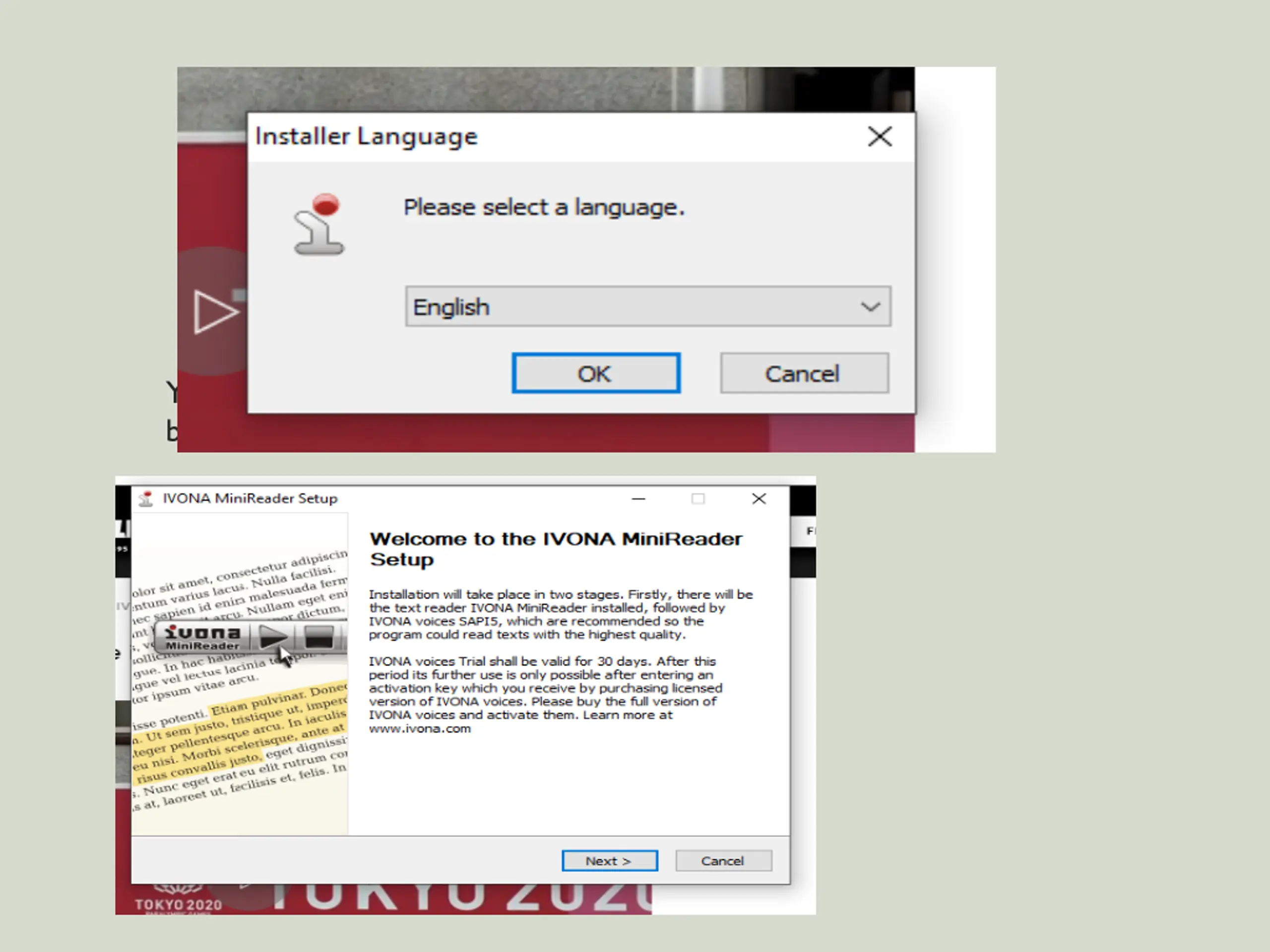The height and width of the screenshot is (952, 1270).
Task: Close the Installer Language dialog
Action: point(880,136)
